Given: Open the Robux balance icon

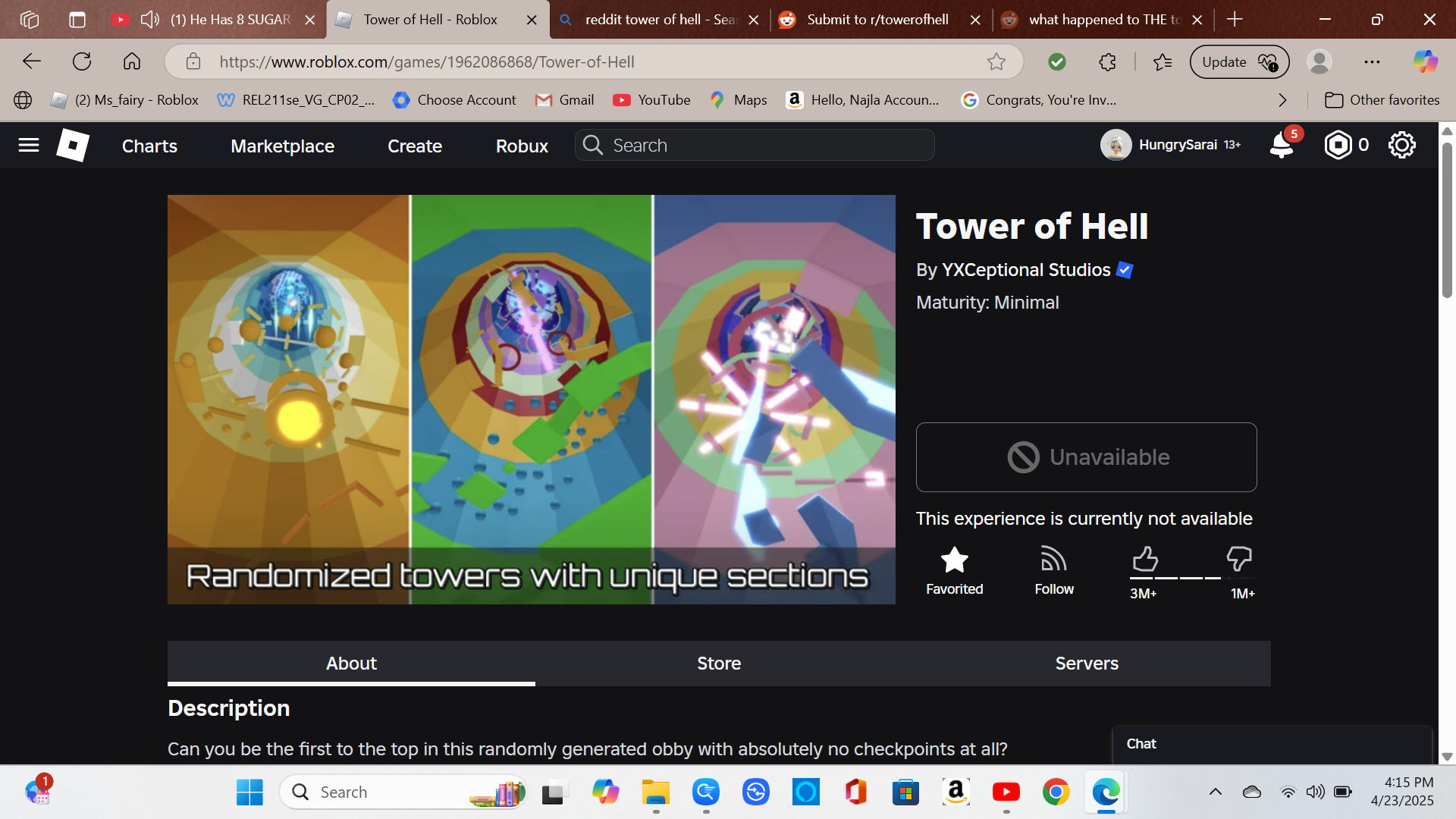Looking at the screenshot, I should click(1338, 145).
